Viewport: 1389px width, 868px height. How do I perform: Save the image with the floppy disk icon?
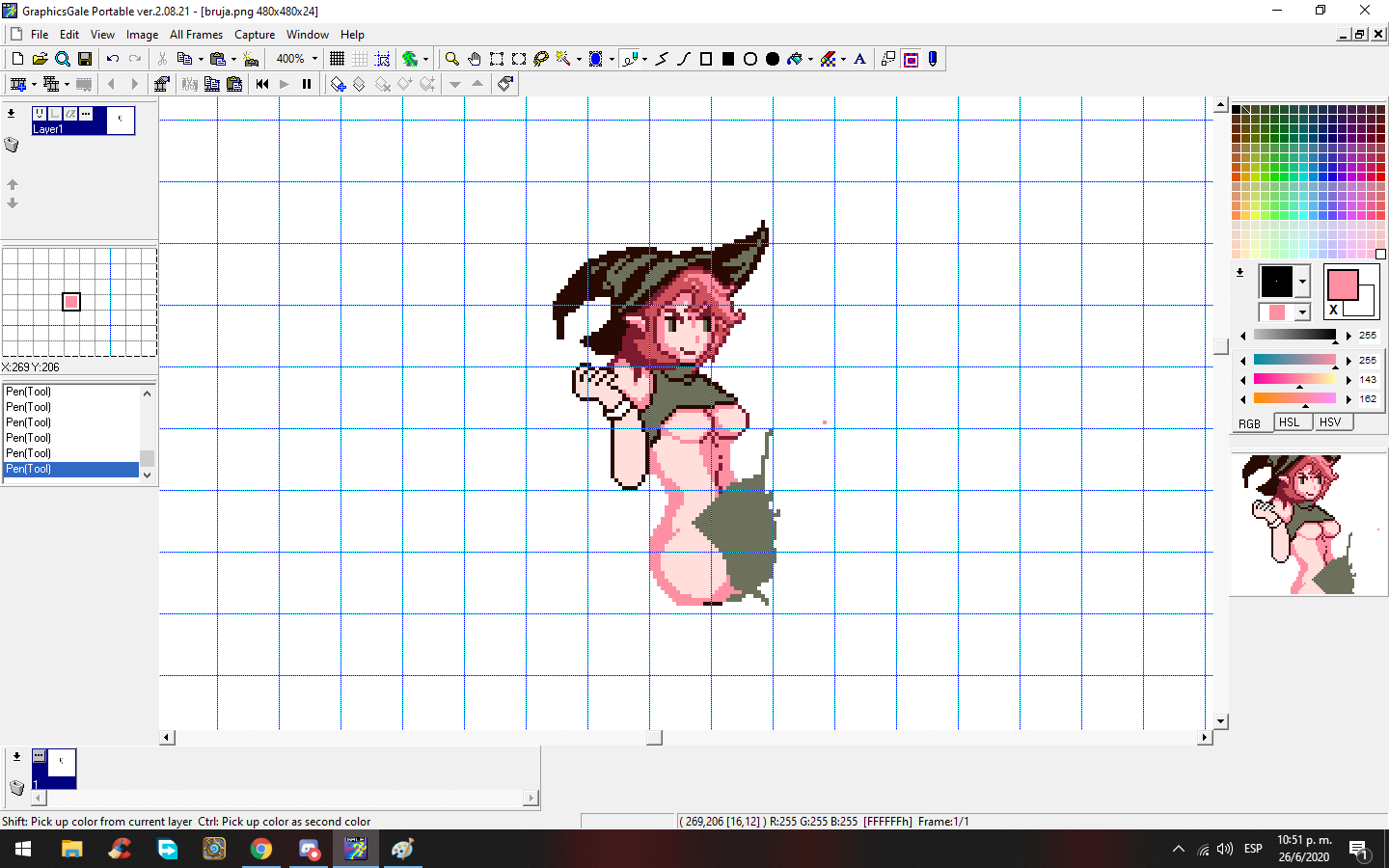(85, 59)
